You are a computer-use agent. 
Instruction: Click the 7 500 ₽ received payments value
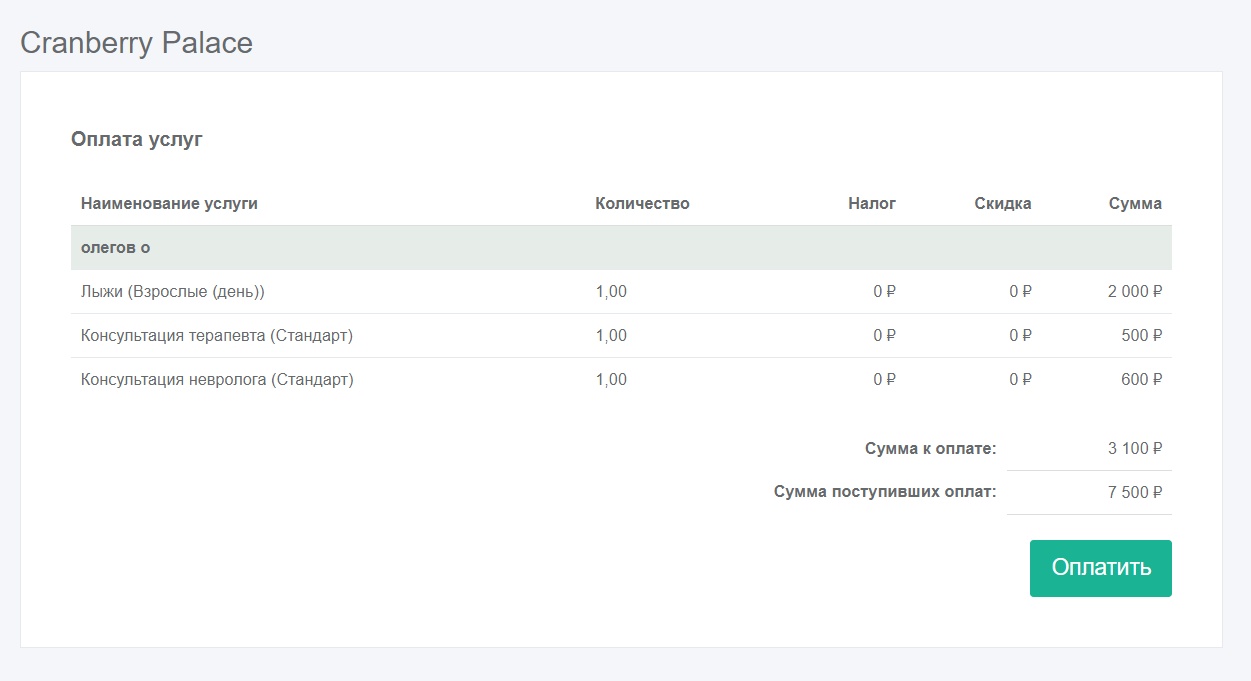(1134, 492)
